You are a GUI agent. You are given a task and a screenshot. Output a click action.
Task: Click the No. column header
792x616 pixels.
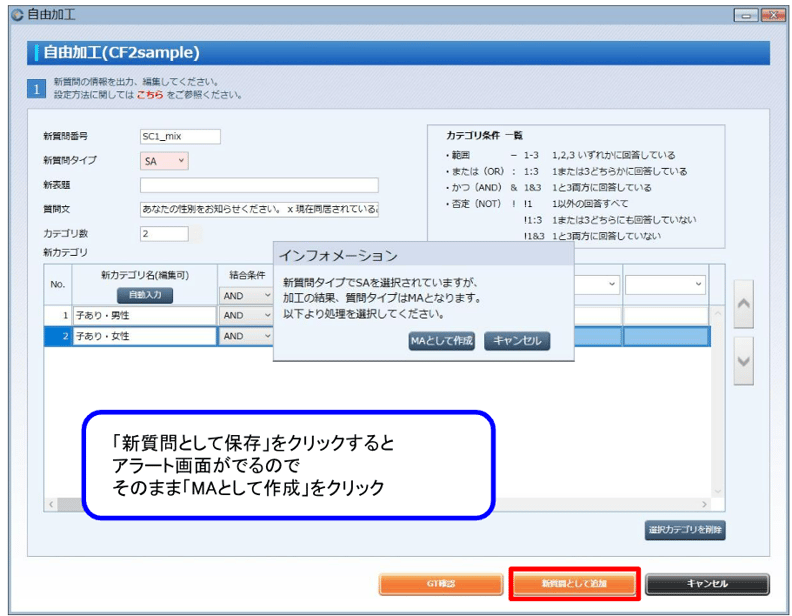[x=58, y=285]
